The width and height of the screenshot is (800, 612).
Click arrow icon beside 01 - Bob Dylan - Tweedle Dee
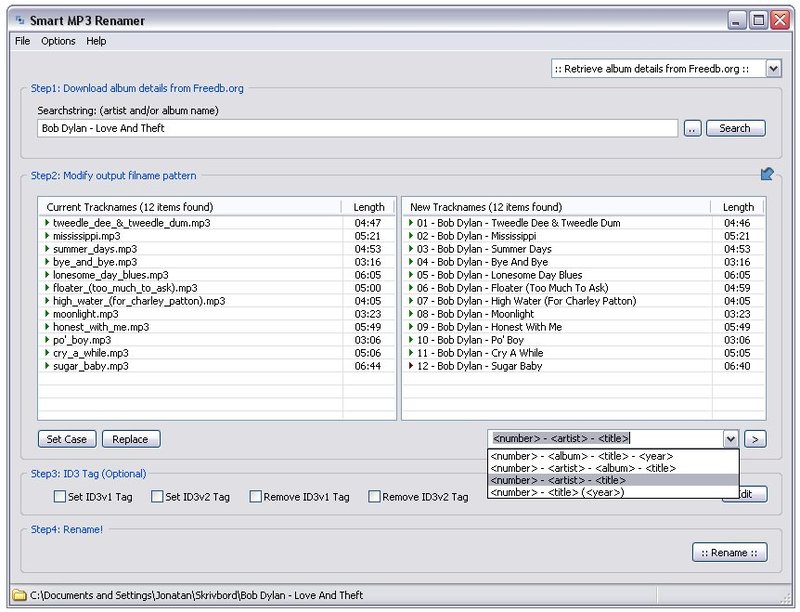(411, 222)
